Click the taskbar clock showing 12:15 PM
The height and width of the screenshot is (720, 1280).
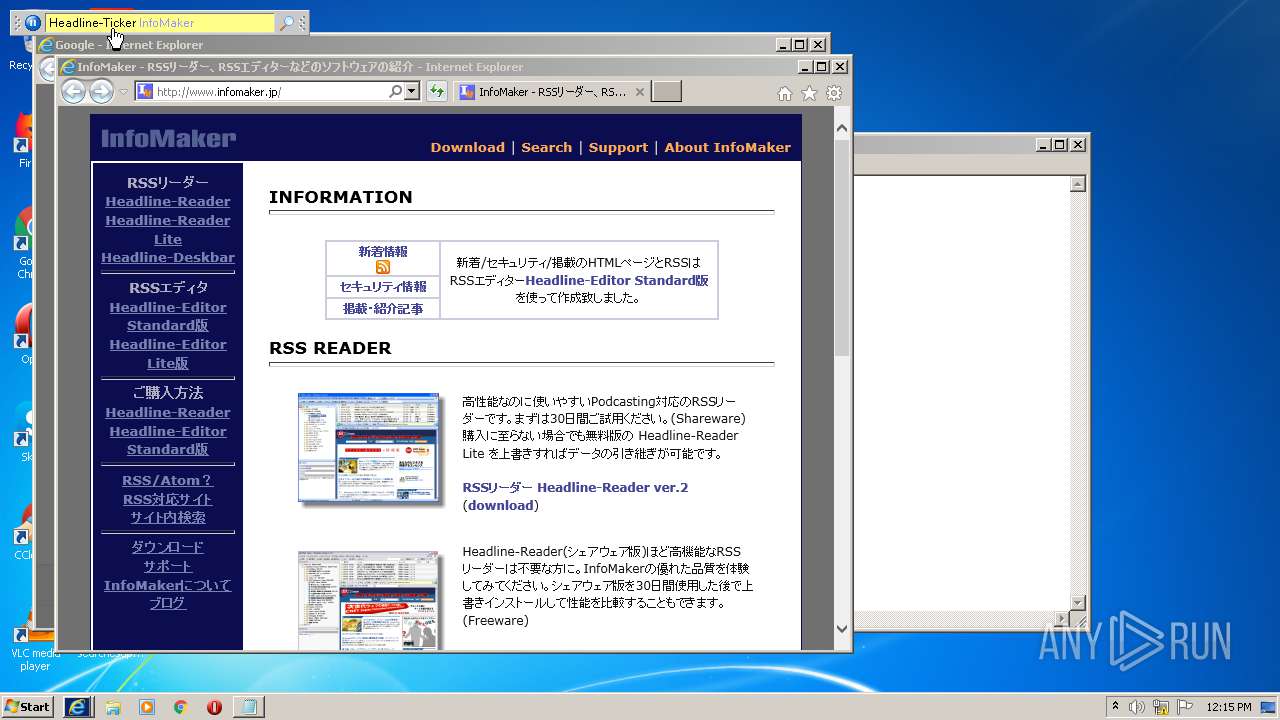[1229, 707]
